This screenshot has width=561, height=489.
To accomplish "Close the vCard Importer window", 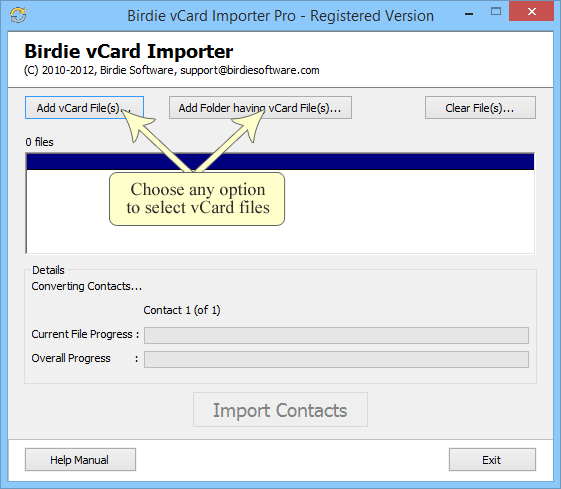I will (532, 12).
